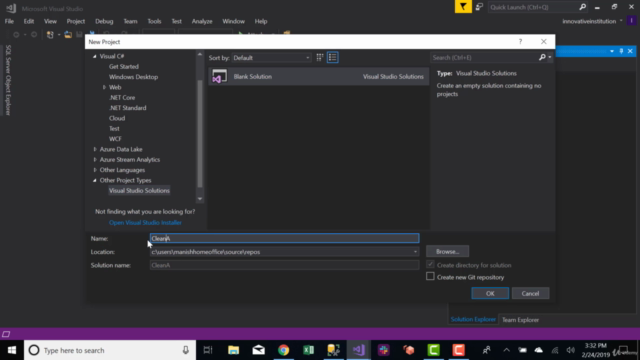The image size is (640, 360).
Task: Click the OK button
Action: [x=490, y=293]
